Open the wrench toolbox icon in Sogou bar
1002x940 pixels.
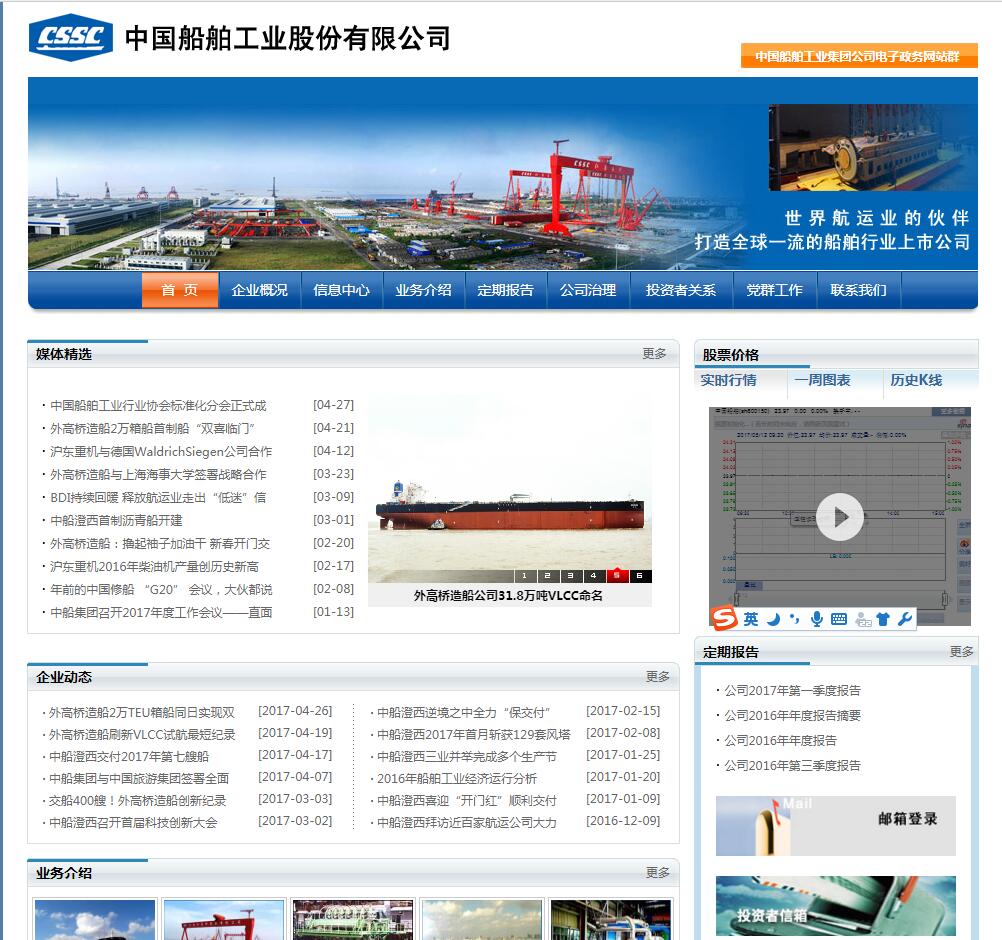pyautogui.click(x=904, y=619)
